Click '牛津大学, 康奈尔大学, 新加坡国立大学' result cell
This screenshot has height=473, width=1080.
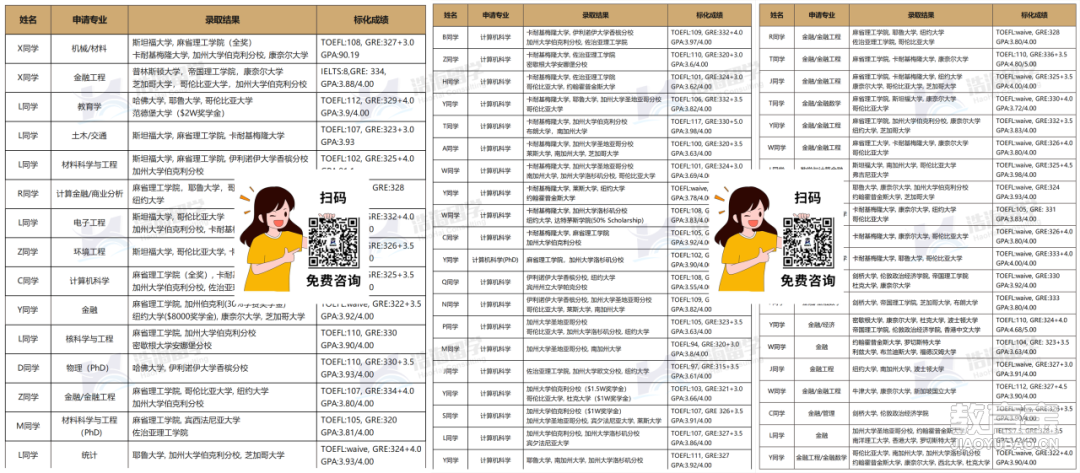pos(921,391)
